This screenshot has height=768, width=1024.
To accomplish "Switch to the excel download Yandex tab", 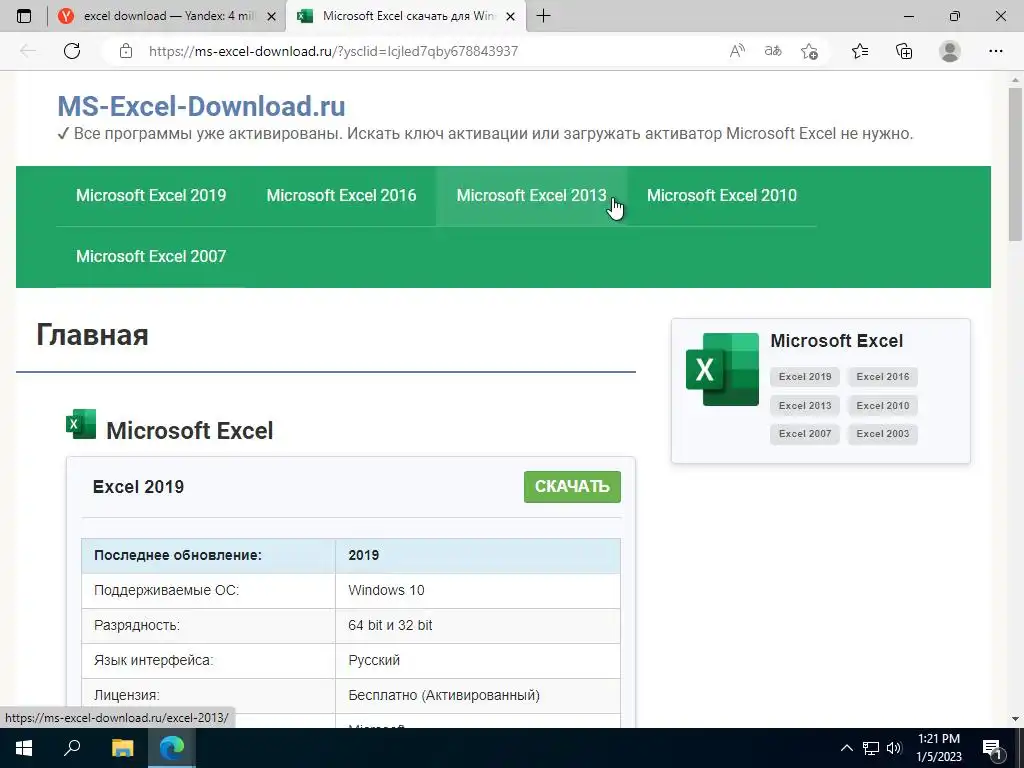I will pyautogui.click(x=167, y=16).
